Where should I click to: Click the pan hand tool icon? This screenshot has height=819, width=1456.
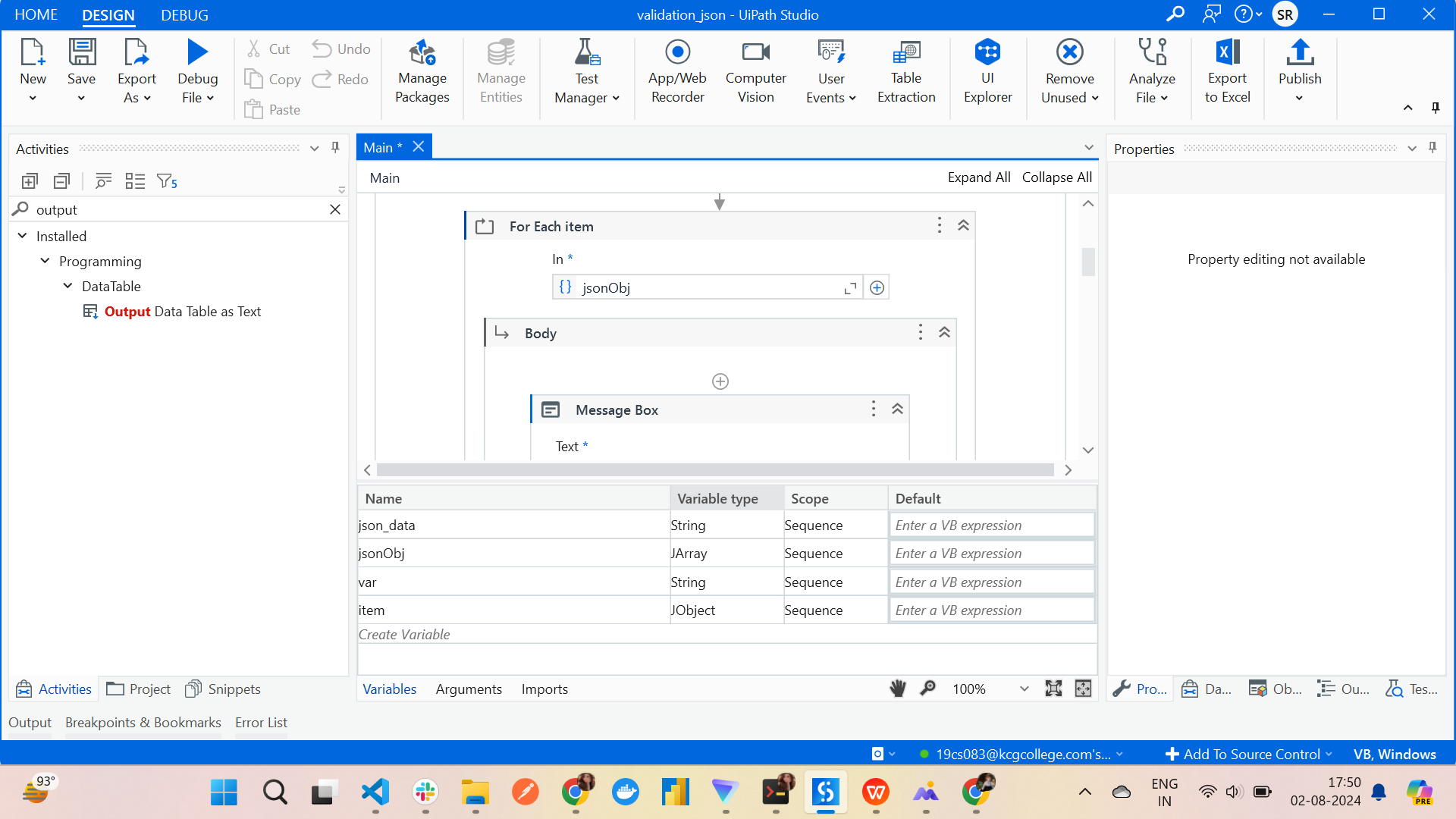tap(898, 689)
